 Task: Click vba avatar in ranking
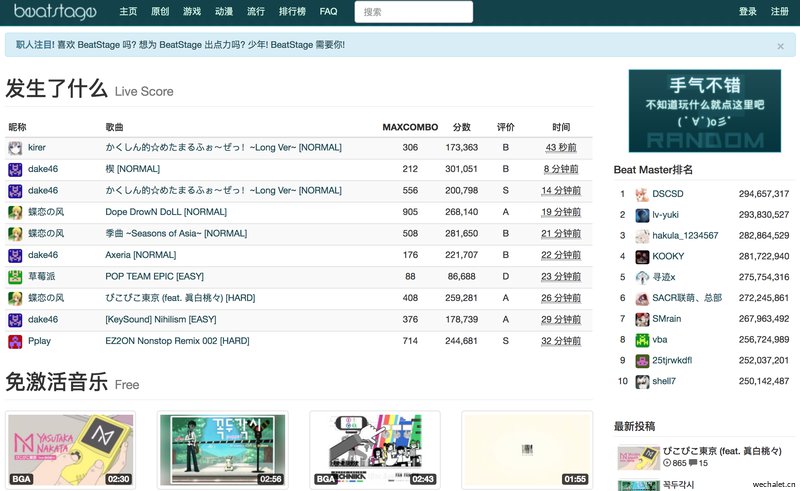coord(642,340)
